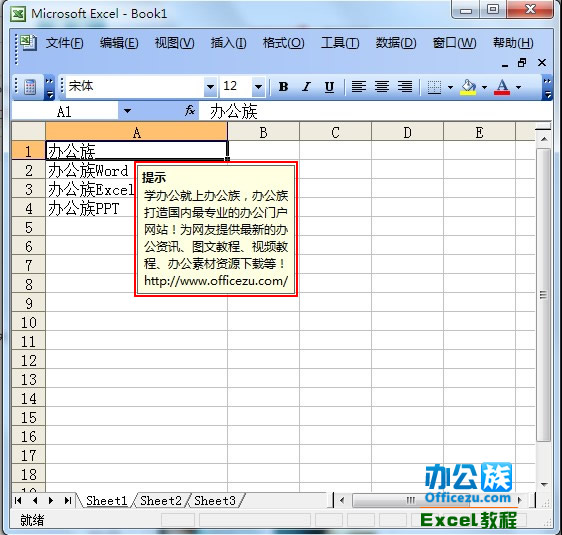The image size is (562, 535).
Task: Apply cell borders button
Action: [x=434, y=87]
